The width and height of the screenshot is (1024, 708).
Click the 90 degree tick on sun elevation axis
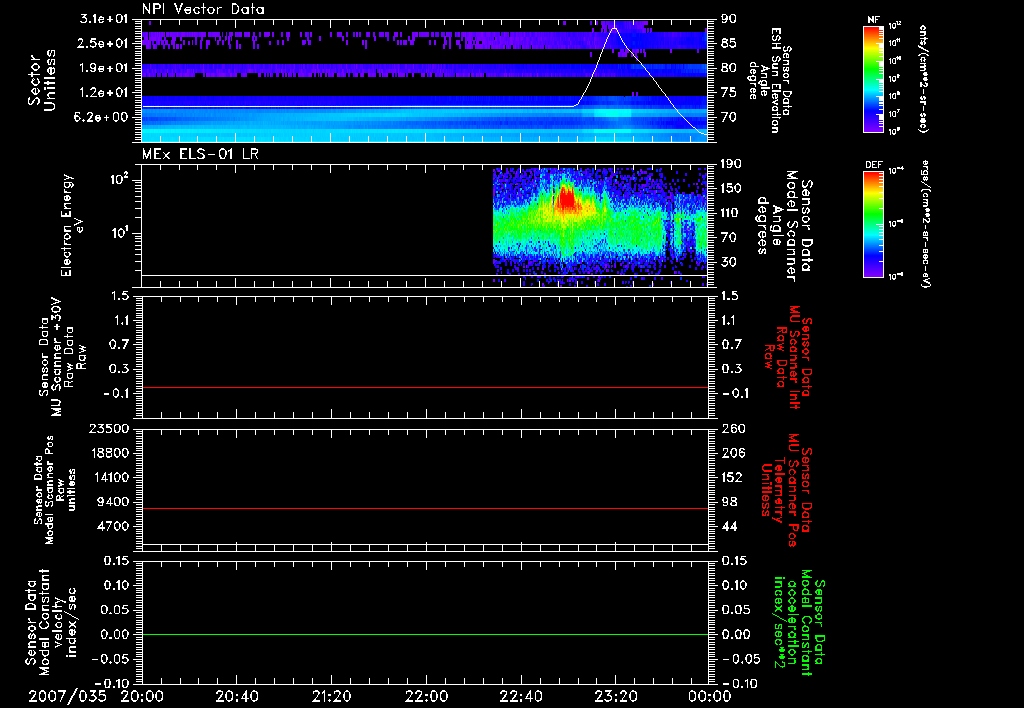729,19
